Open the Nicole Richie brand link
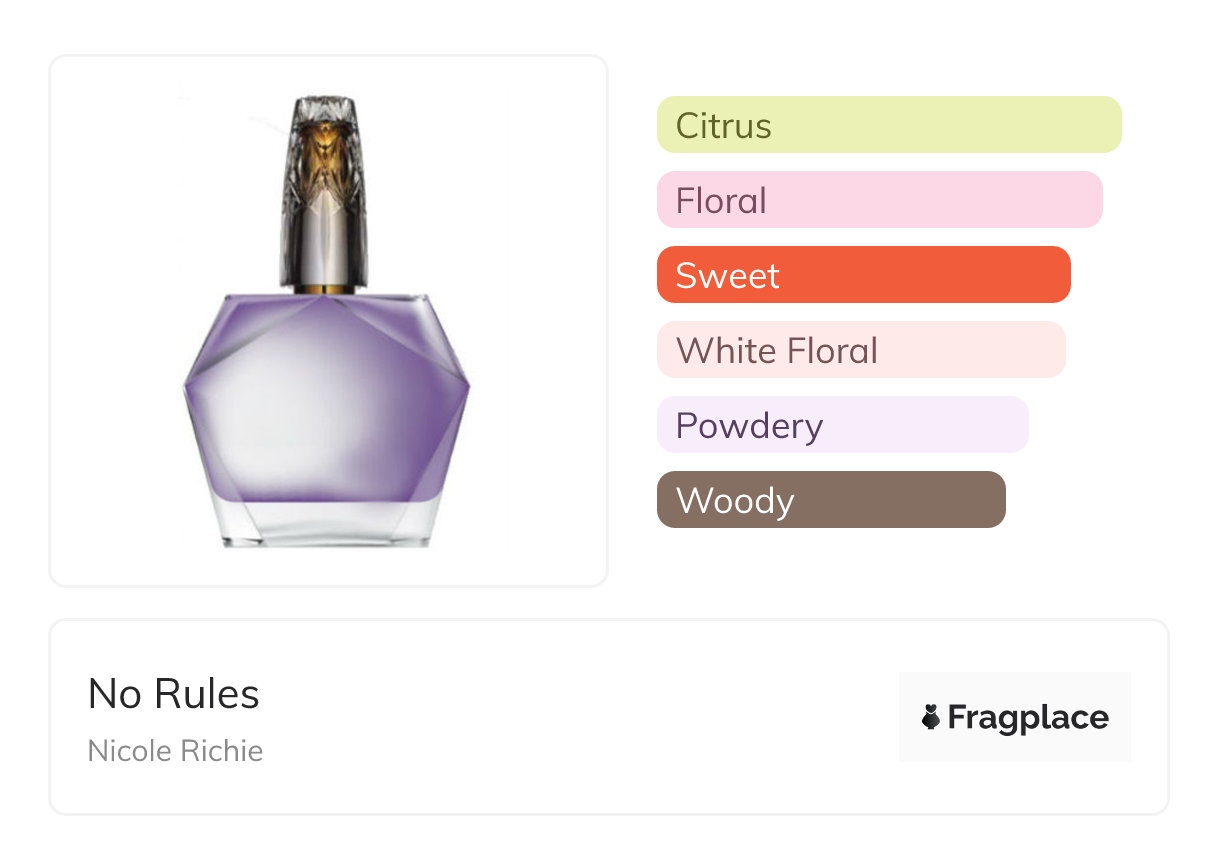The width and height of the screenshot is (1218, 864). [x=175, y=751]
